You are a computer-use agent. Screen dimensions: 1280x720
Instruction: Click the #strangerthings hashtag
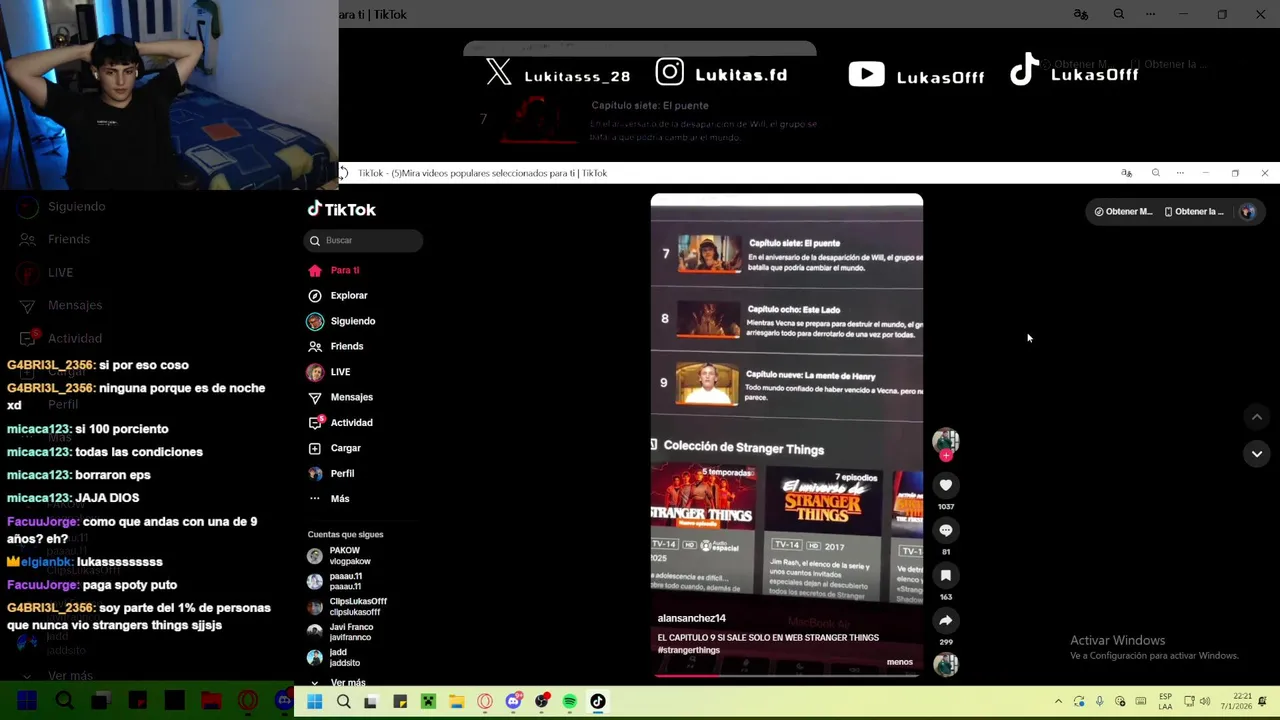coord(688,650)
